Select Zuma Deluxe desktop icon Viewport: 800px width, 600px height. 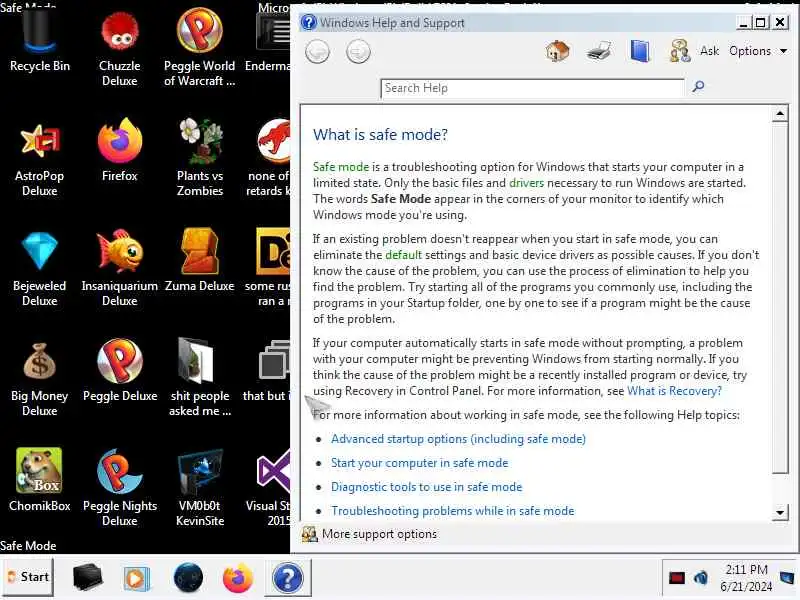coord(199,261)
